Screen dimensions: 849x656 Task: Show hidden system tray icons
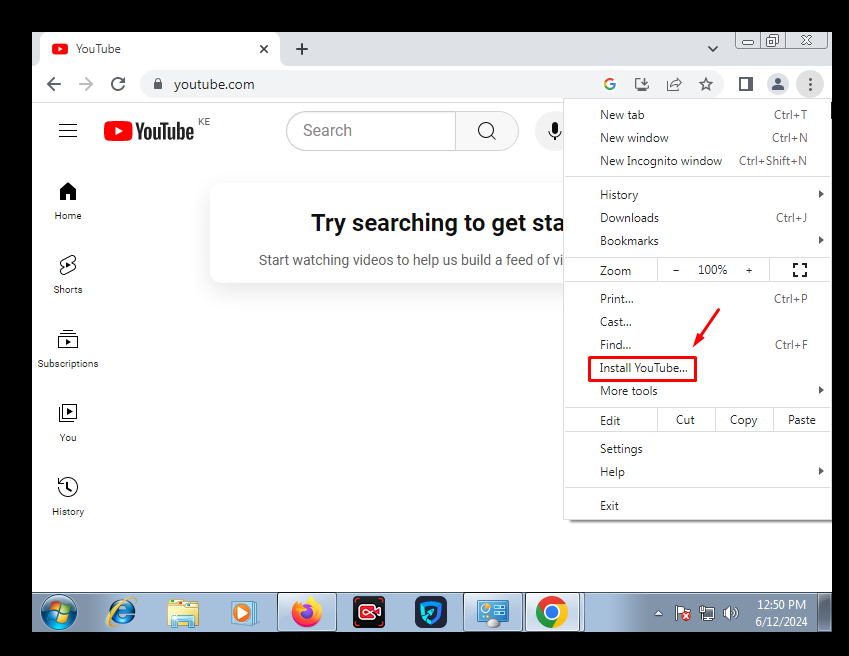coord(658,613)
